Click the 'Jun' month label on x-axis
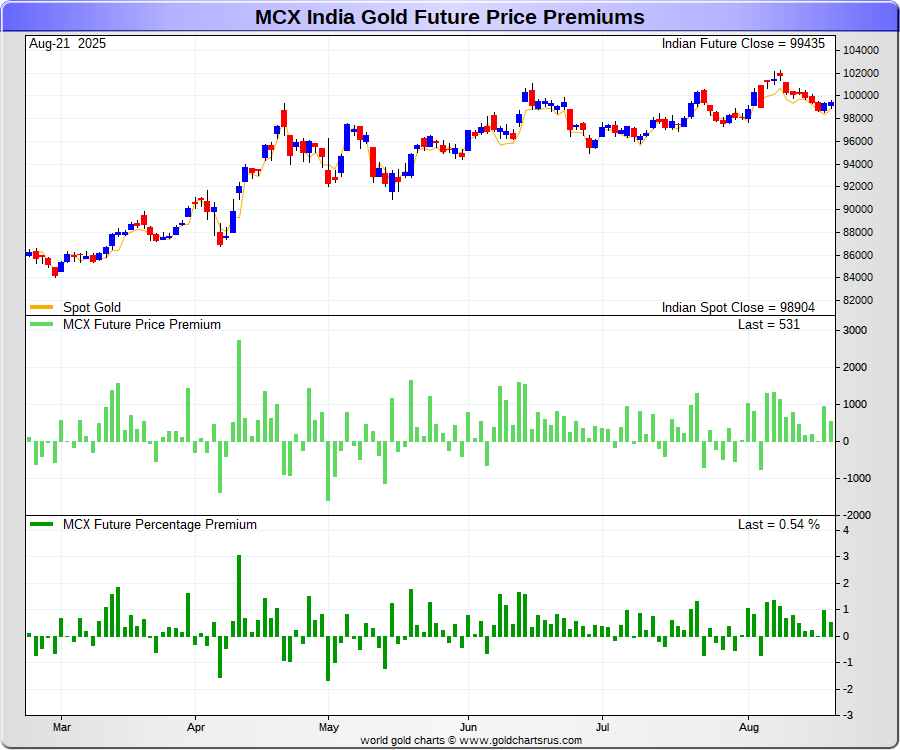900x750 pixels. 468,727
